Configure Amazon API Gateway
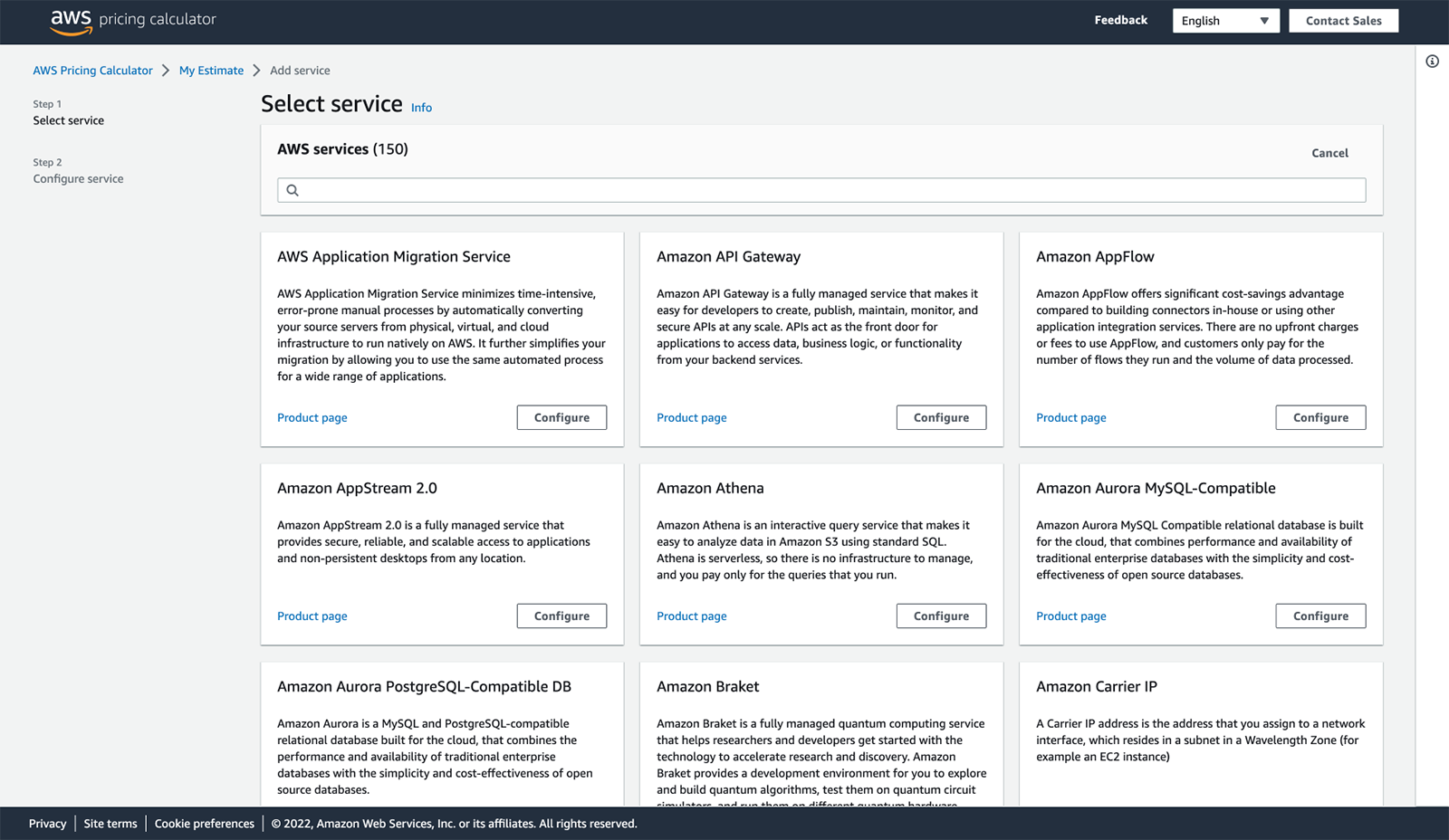This screenshot has height=840, width=1449. [941, 417]
